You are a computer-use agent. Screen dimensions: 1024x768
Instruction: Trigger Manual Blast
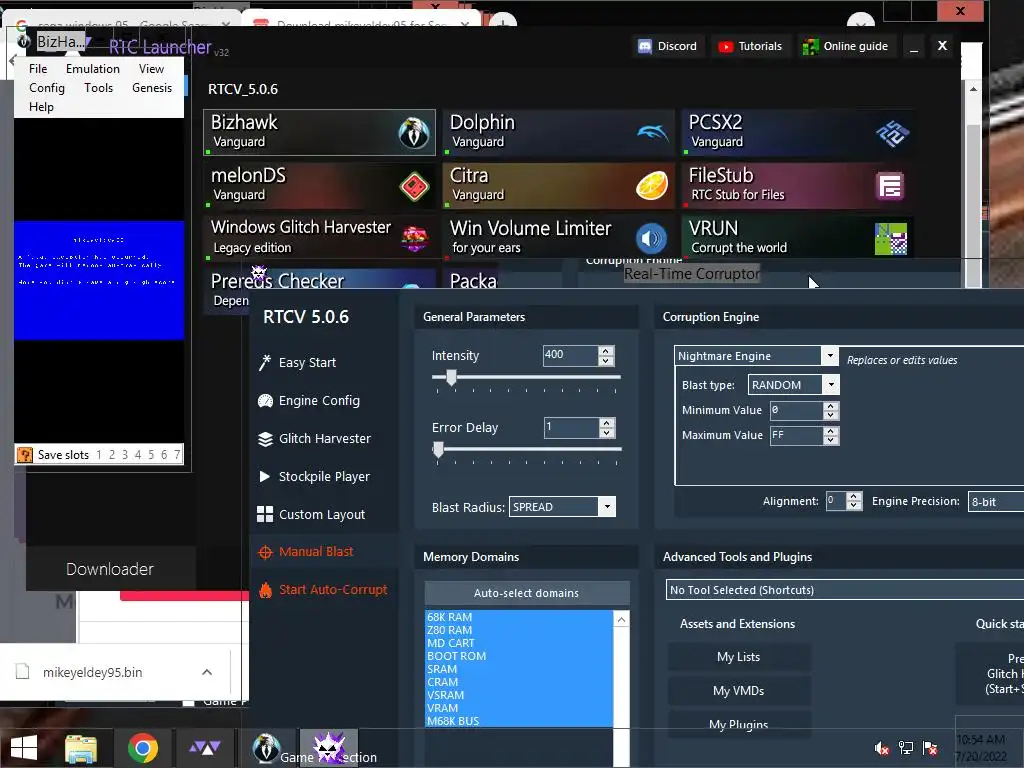tap(316, 552)
